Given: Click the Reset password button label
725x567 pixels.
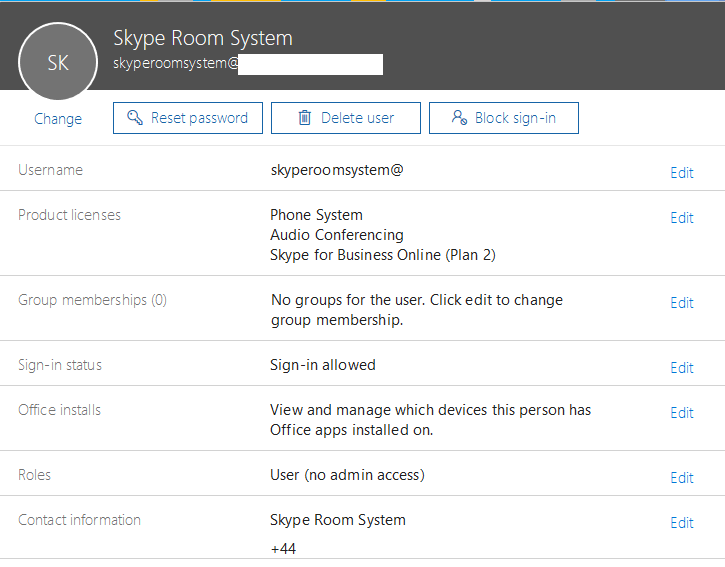Looking at the screenshot, I should click(199, 118).
